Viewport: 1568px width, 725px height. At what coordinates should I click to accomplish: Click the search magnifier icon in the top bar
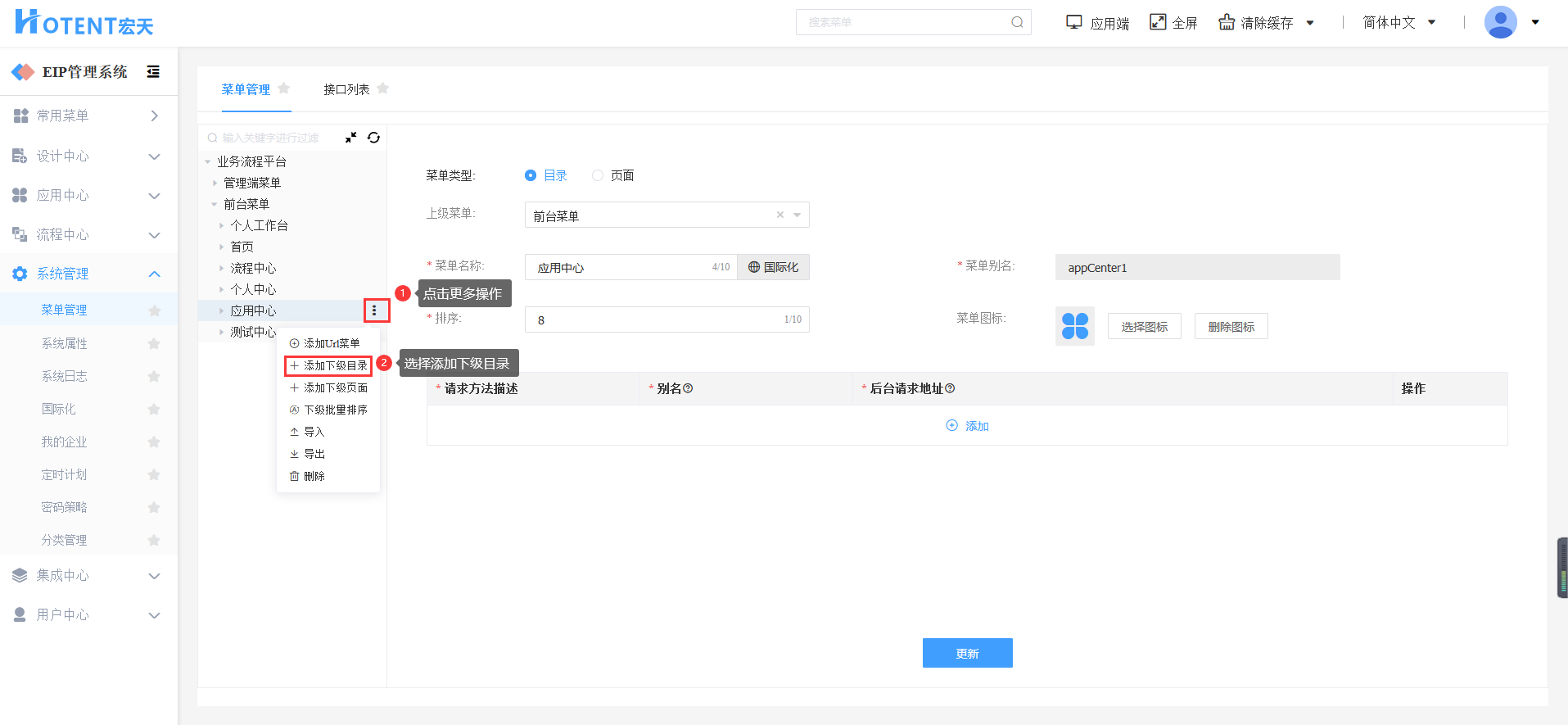(1017, 22)
